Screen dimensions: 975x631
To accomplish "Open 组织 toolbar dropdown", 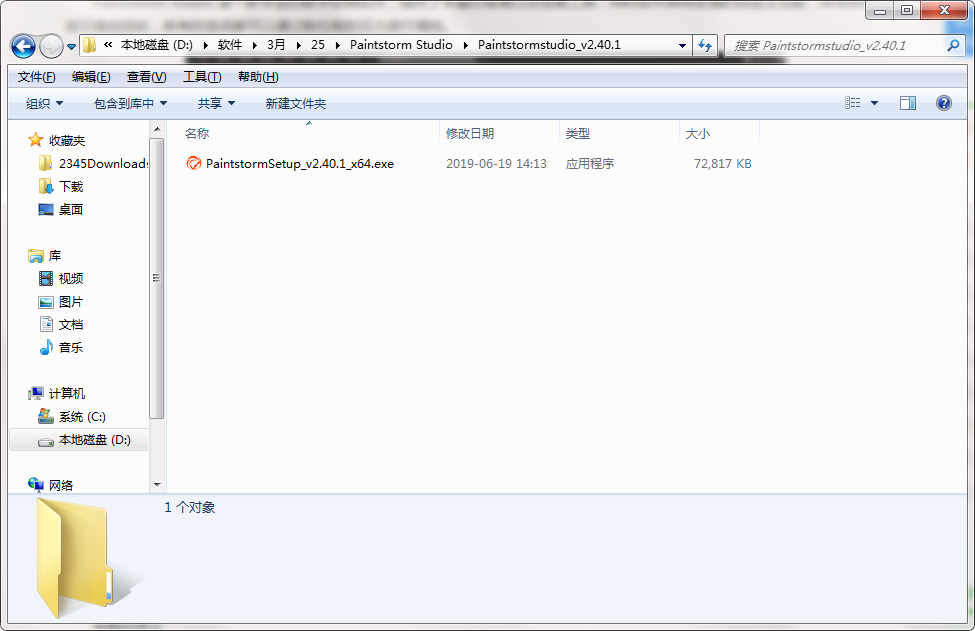I will [44, 104].
